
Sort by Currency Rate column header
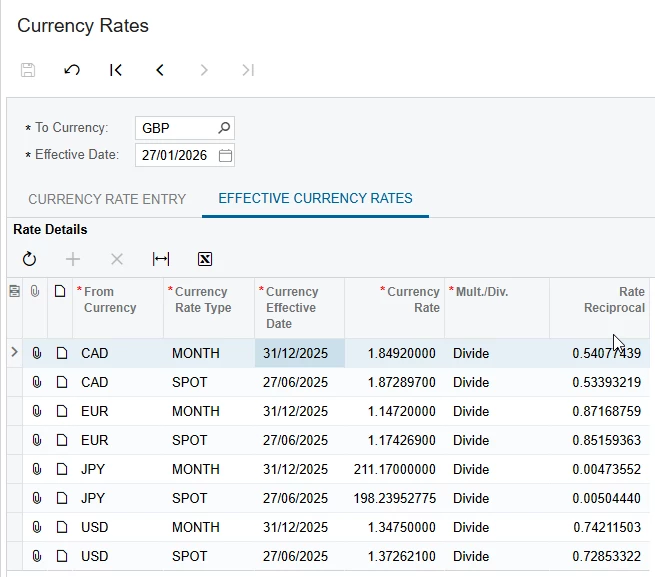395,308
